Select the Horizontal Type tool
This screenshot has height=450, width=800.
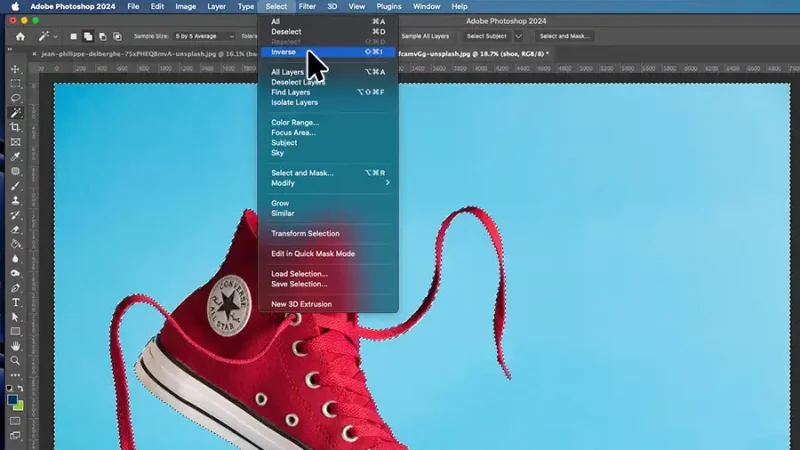click(x=15, y=303)
